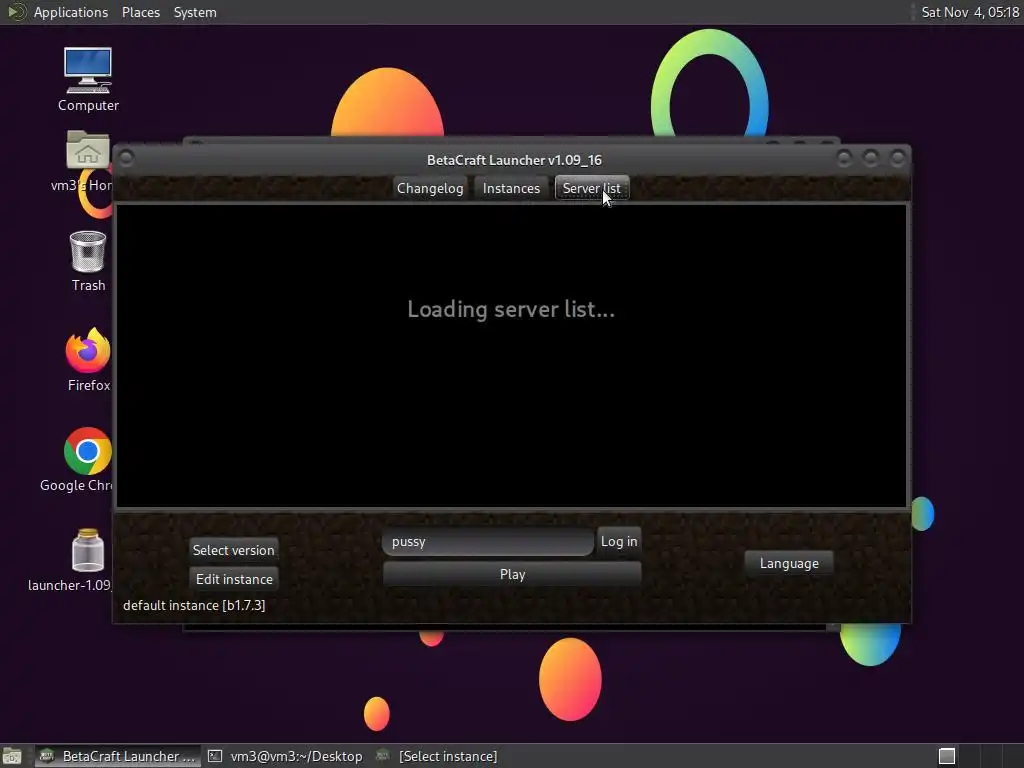Screen dimensions: 1024x768
Task: Click the Log in button
Action: [x=618, y=541]
